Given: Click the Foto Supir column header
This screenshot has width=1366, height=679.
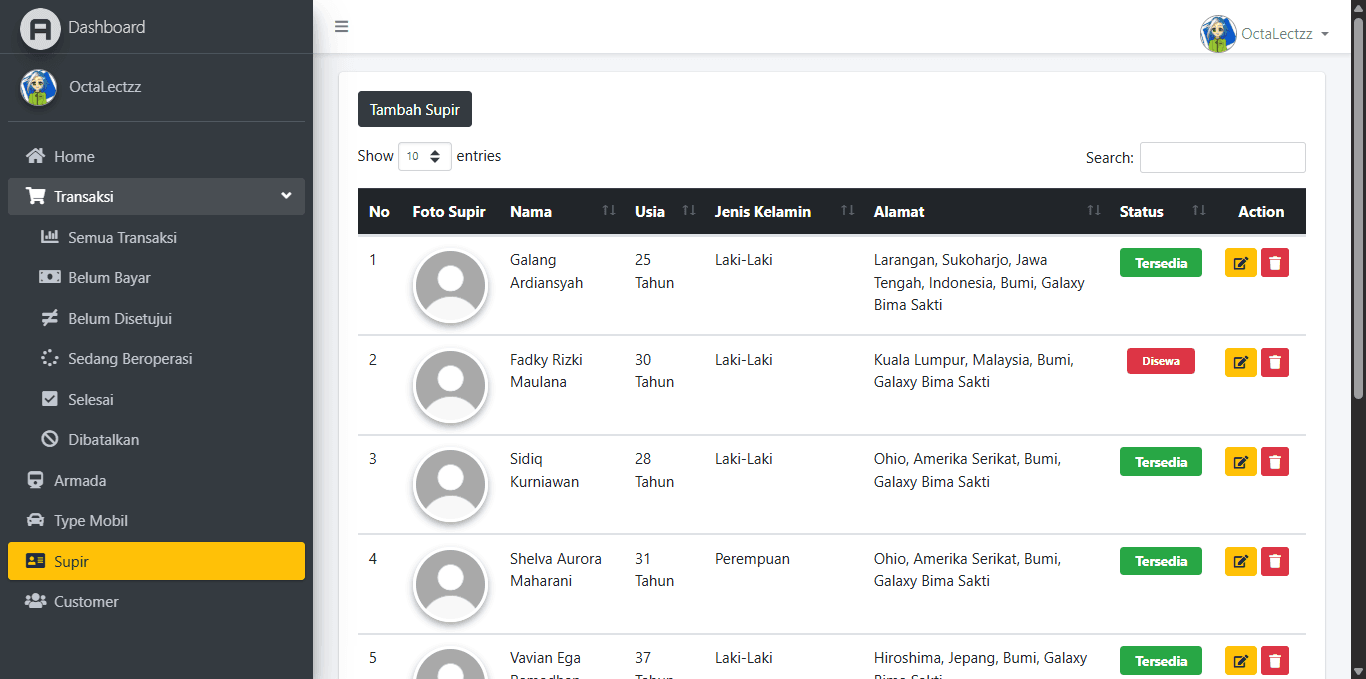Looking at the screenshot, I should (449, 211).
